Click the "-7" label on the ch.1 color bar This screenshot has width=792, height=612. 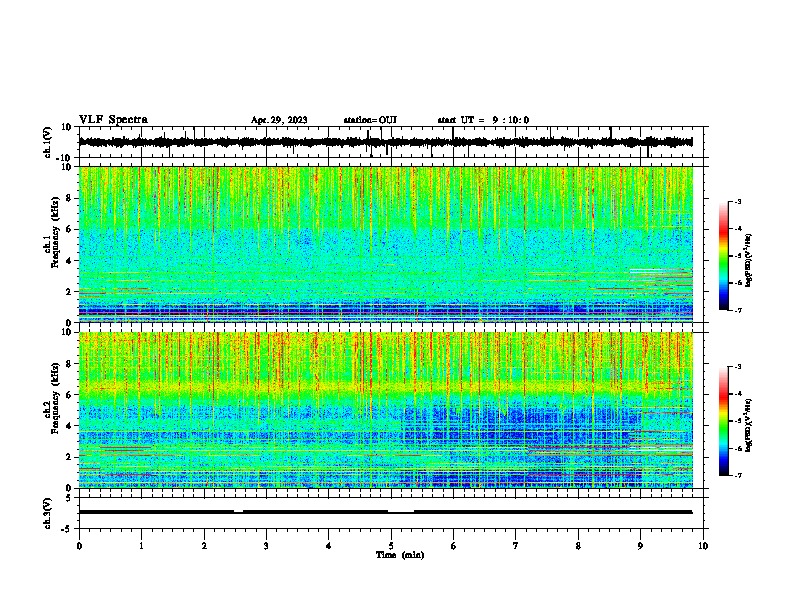tap(737, 310)
